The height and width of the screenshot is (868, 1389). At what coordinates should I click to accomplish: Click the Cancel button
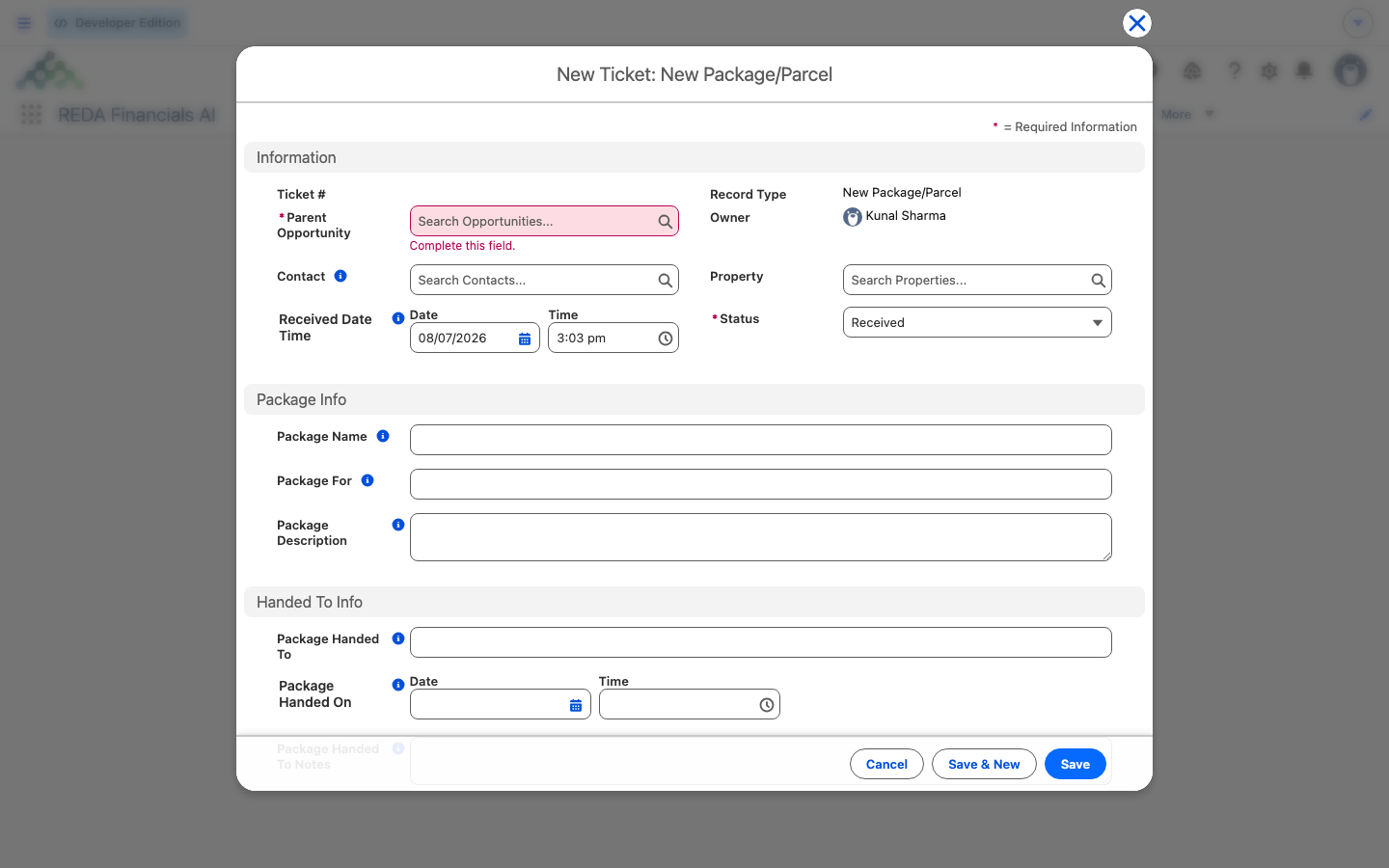886,764
